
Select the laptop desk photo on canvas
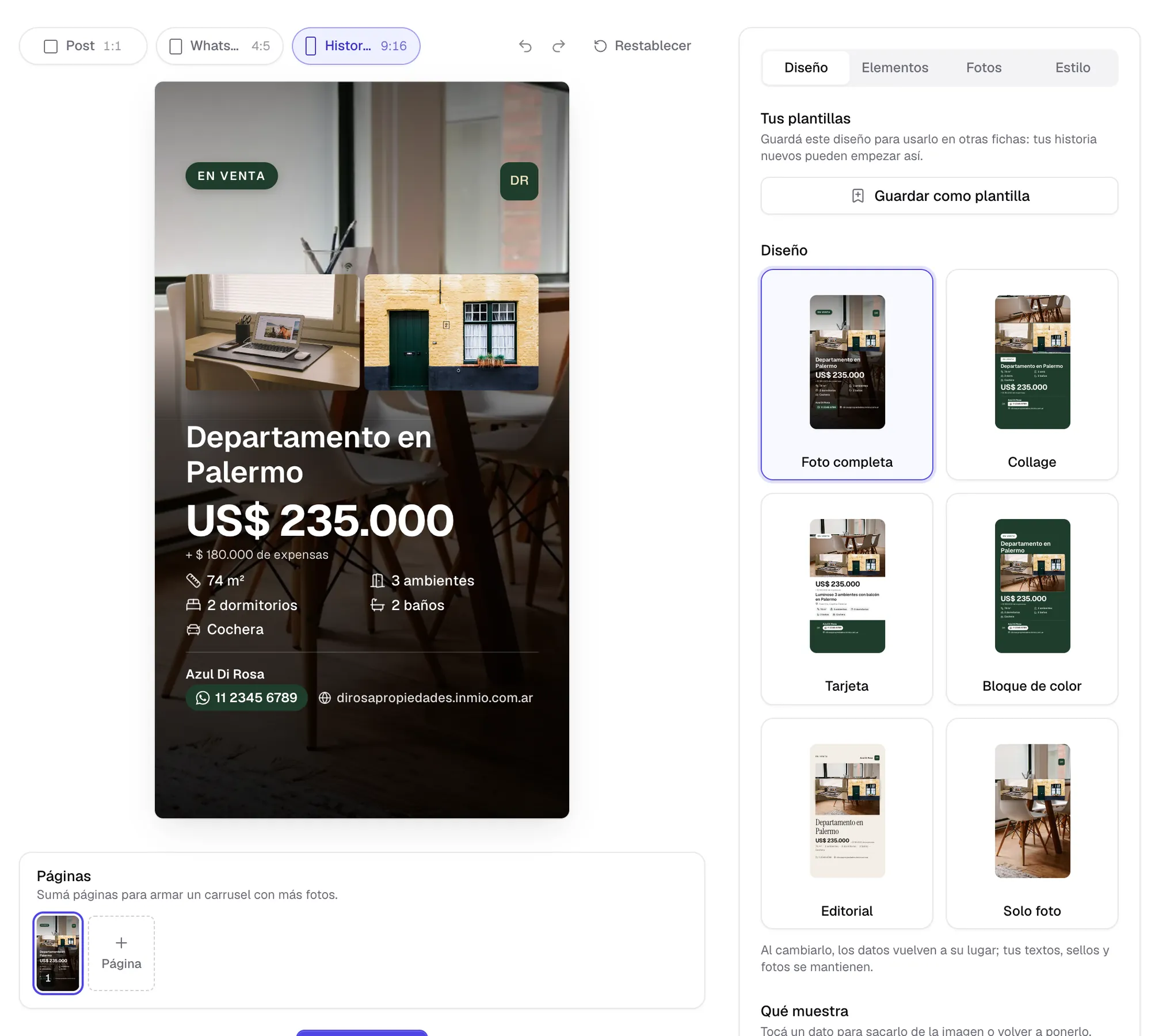tap(272, 332)
